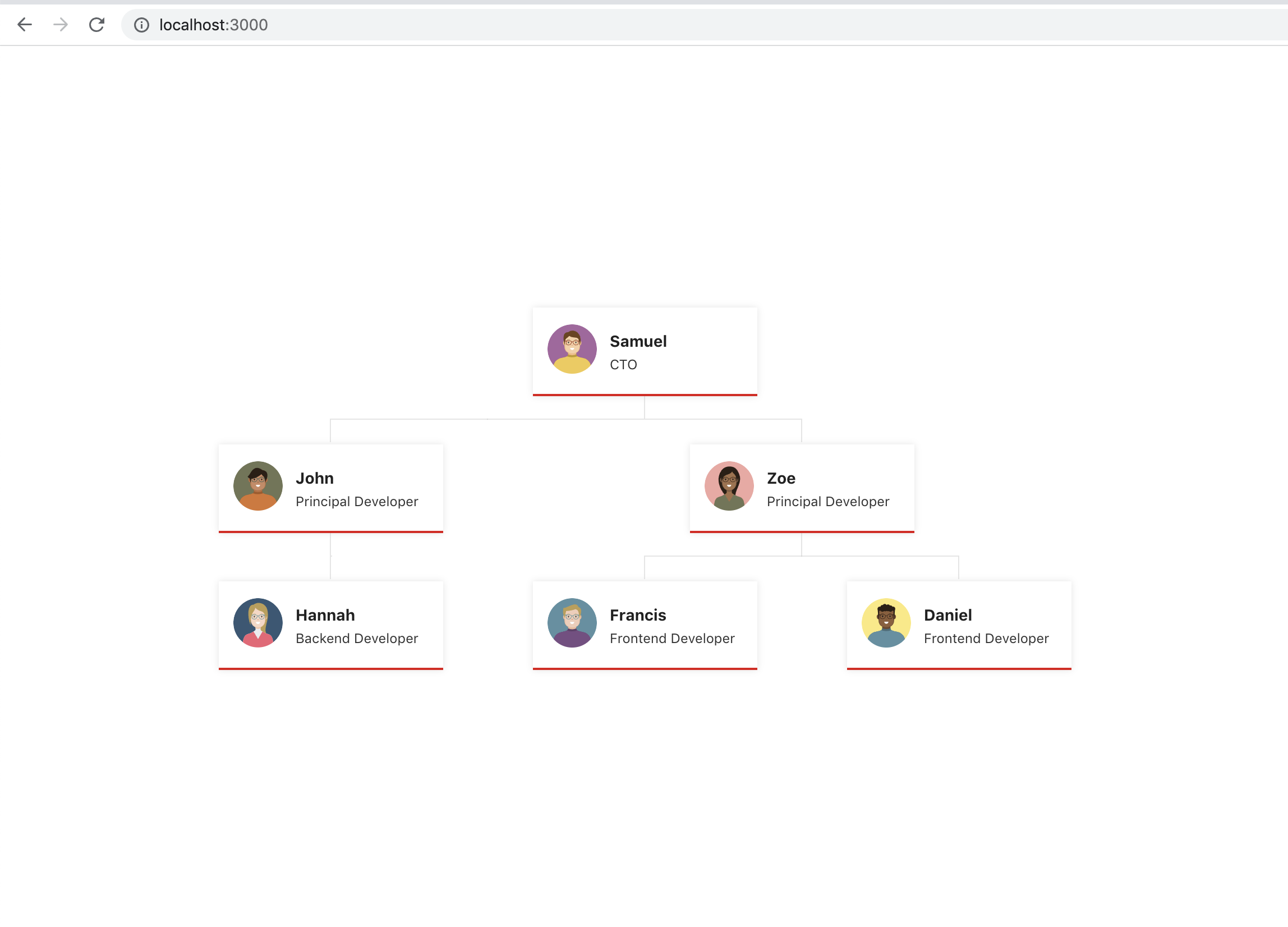This screenshot has height=927, width=1288.
Task: Select the name Francis
Action: coord(638,615)
